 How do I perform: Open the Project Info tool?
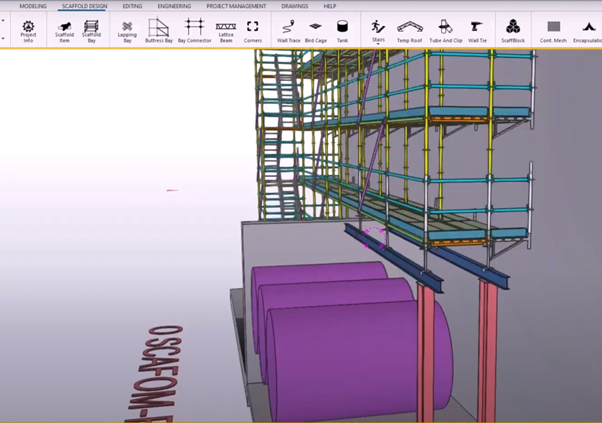coord(28,31)
